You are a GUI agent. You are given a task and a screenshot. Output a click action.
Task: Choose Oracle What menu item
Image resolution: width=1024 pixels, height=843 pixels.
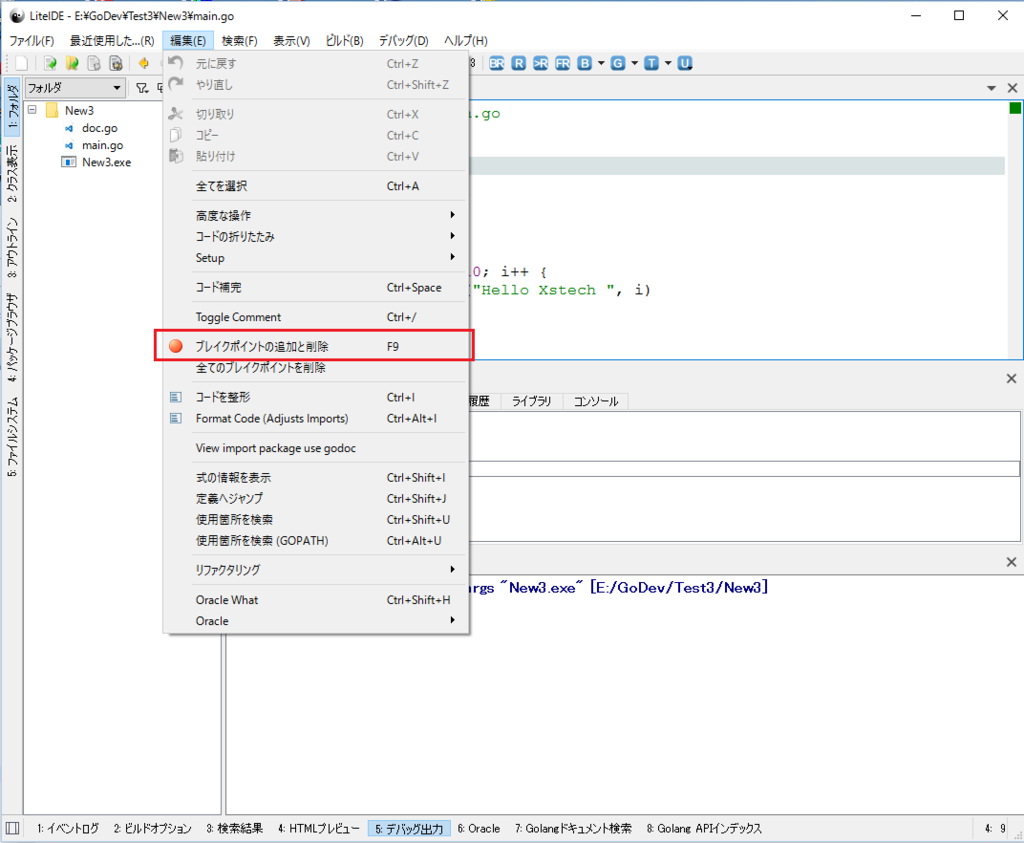click(316, 600)
